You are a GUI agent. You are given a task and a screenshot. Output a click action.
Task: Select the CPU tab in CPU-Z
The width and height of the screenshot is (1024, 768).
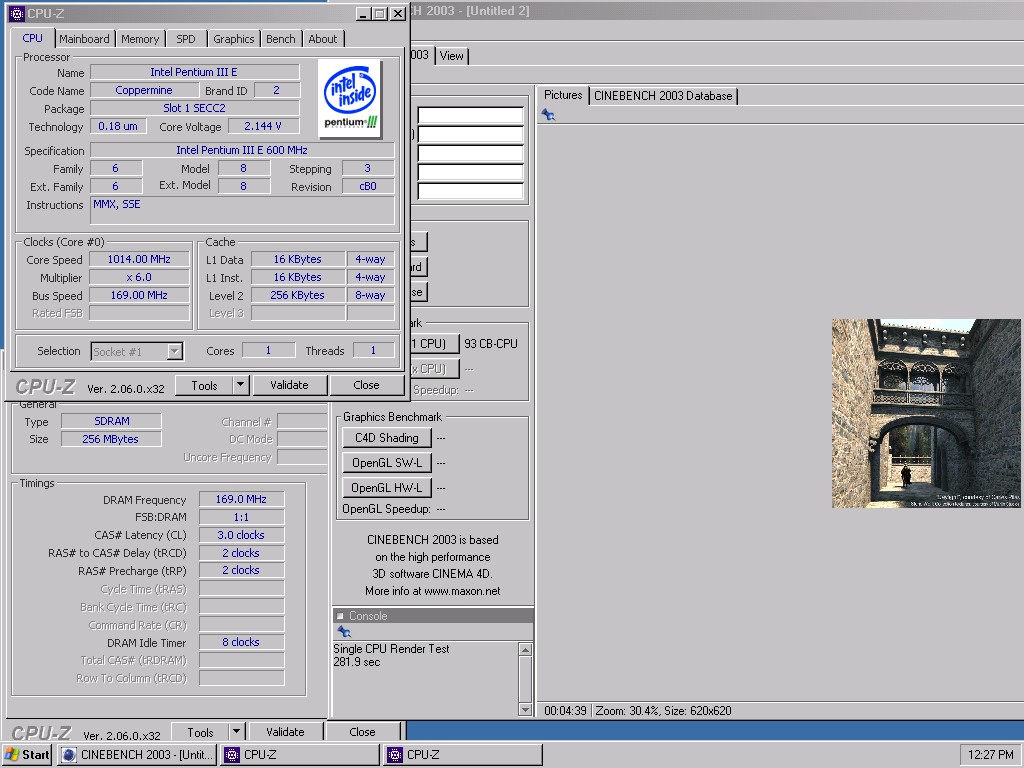[32, 38]
